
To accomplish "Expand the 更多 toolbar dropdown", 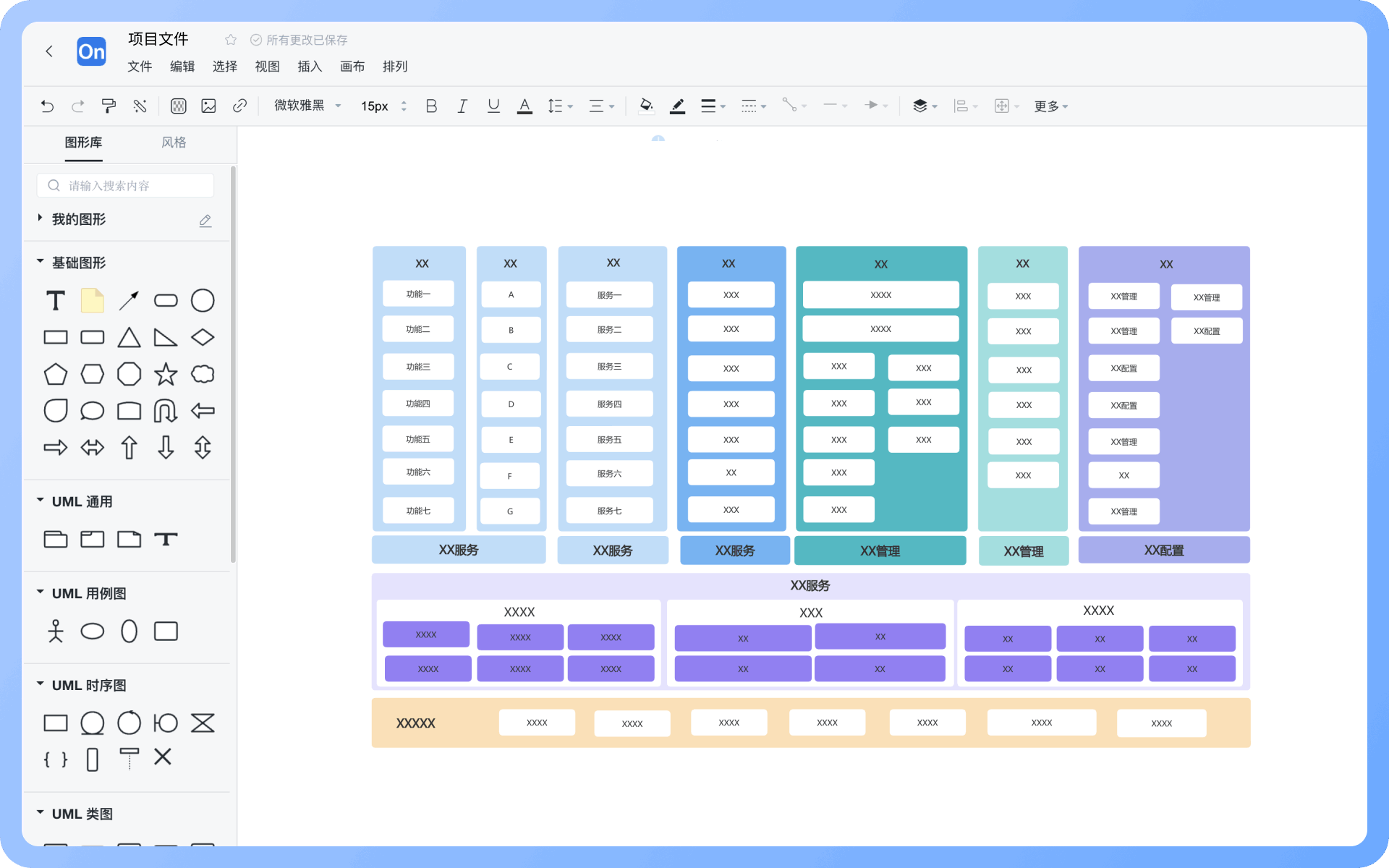I will pyautogui.click(x=1050, y=106).
